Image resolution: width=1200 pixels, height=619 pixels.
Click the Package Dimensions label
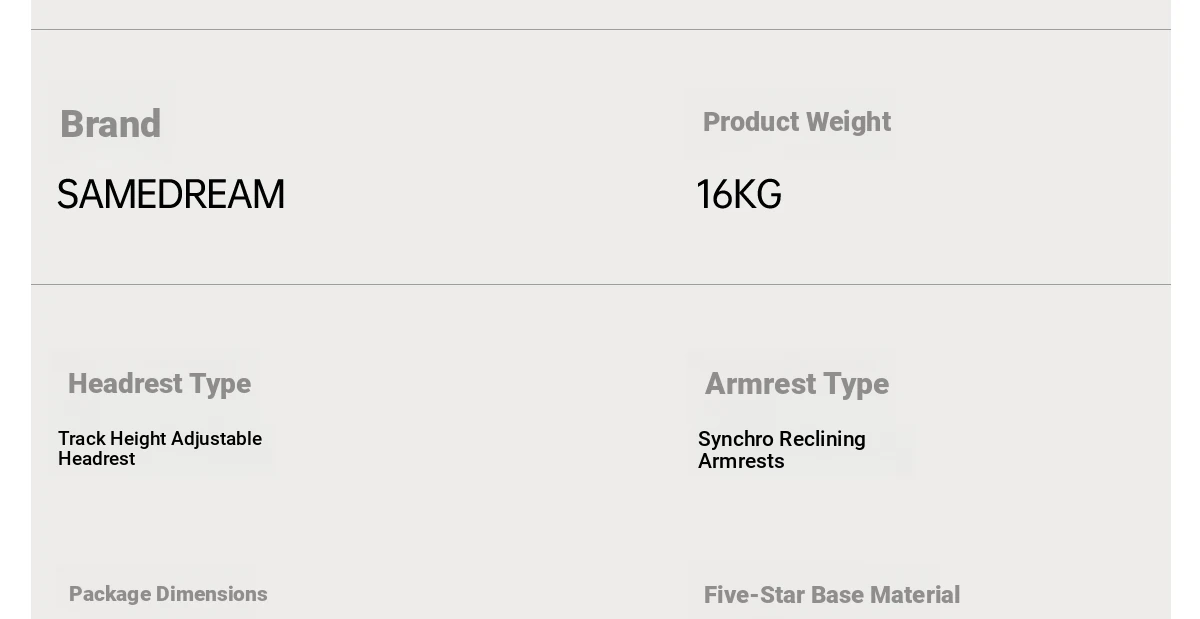pyautogui.click(x=168, y=594)
